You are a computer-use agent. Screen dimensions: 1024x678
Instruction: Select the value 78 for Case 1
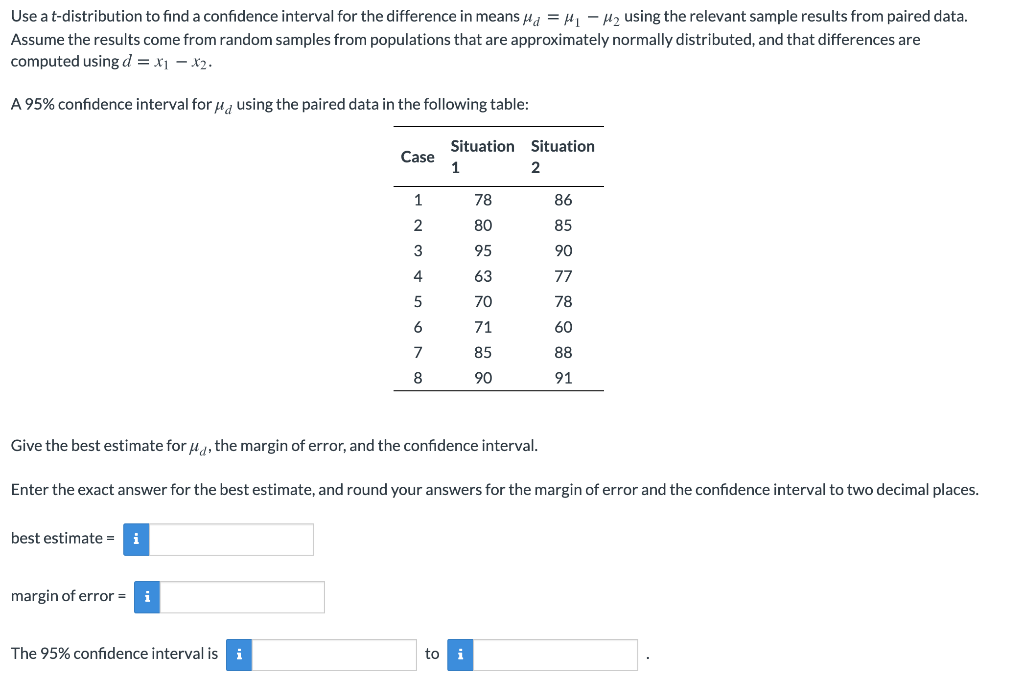[x=483, y=200]
